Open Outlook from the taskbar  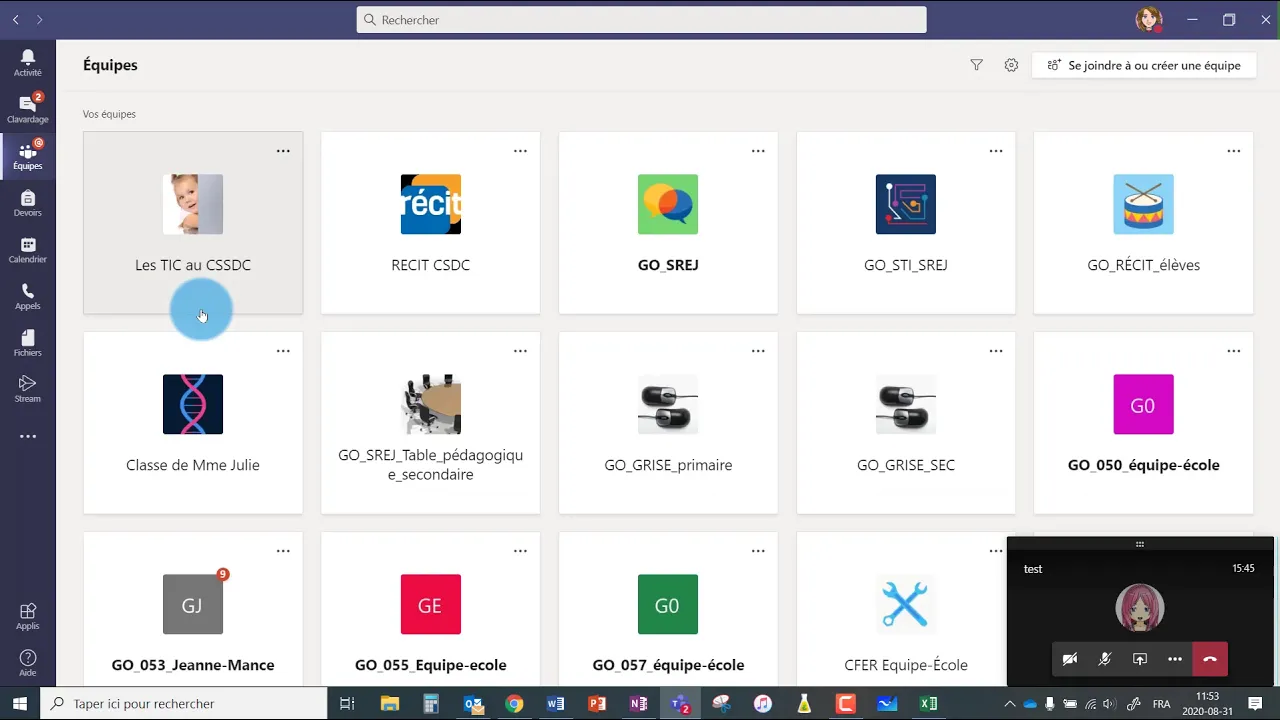tap(473, 704)
